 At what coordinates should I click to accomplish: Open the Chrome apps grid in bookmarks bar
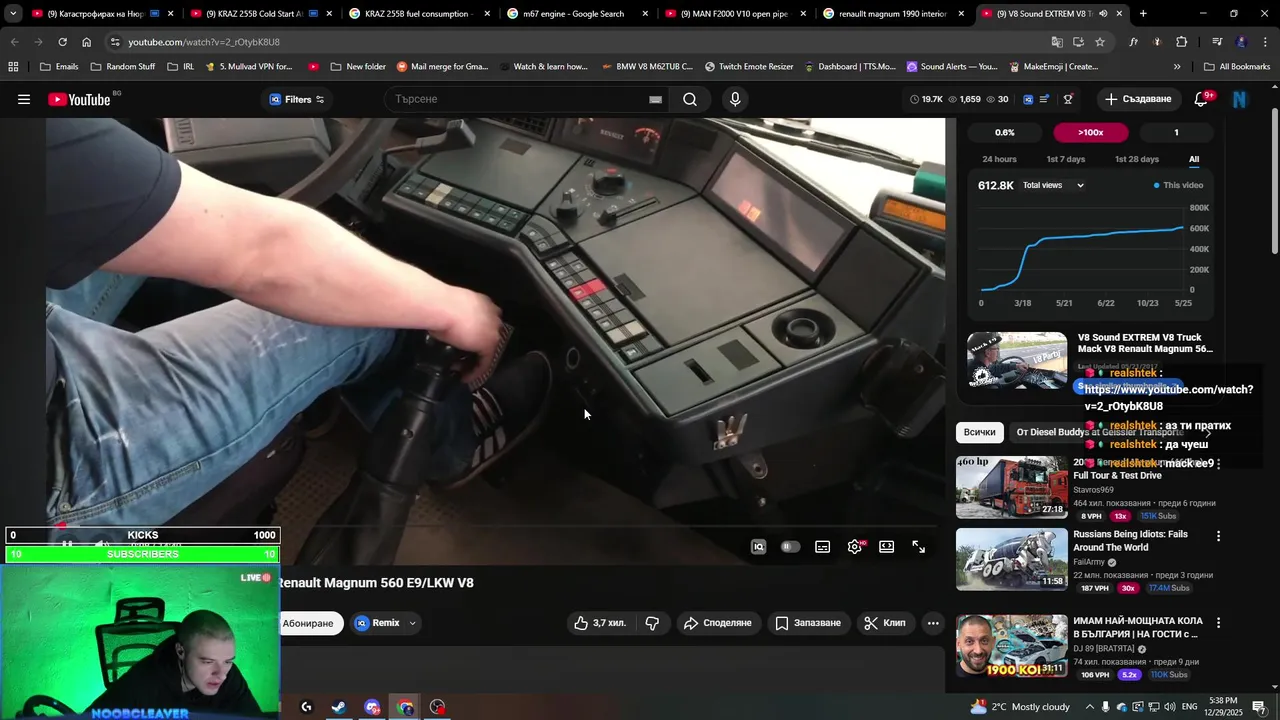[13, 67]
